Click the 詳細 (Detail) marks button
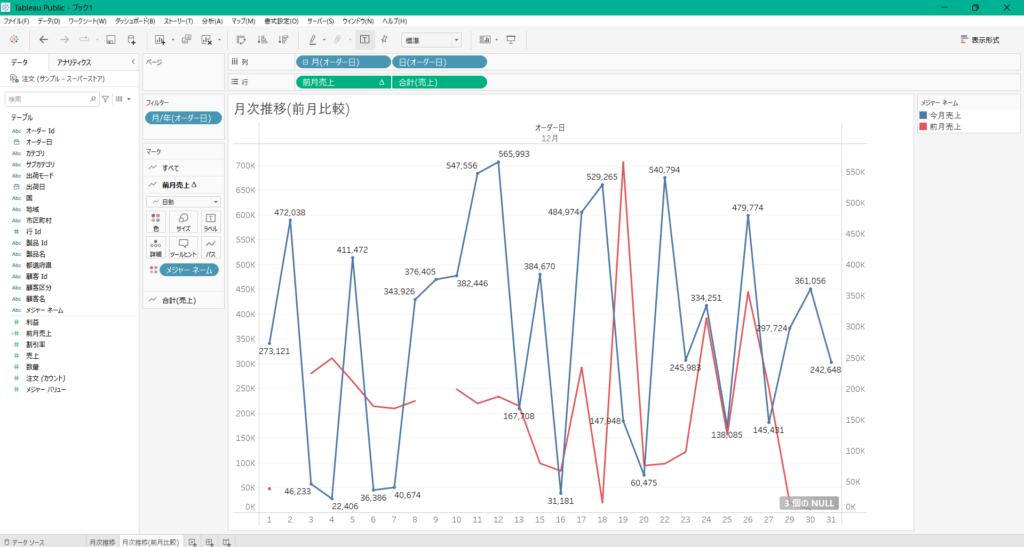The image size is (1024, 547). click(x=155, y=248)
